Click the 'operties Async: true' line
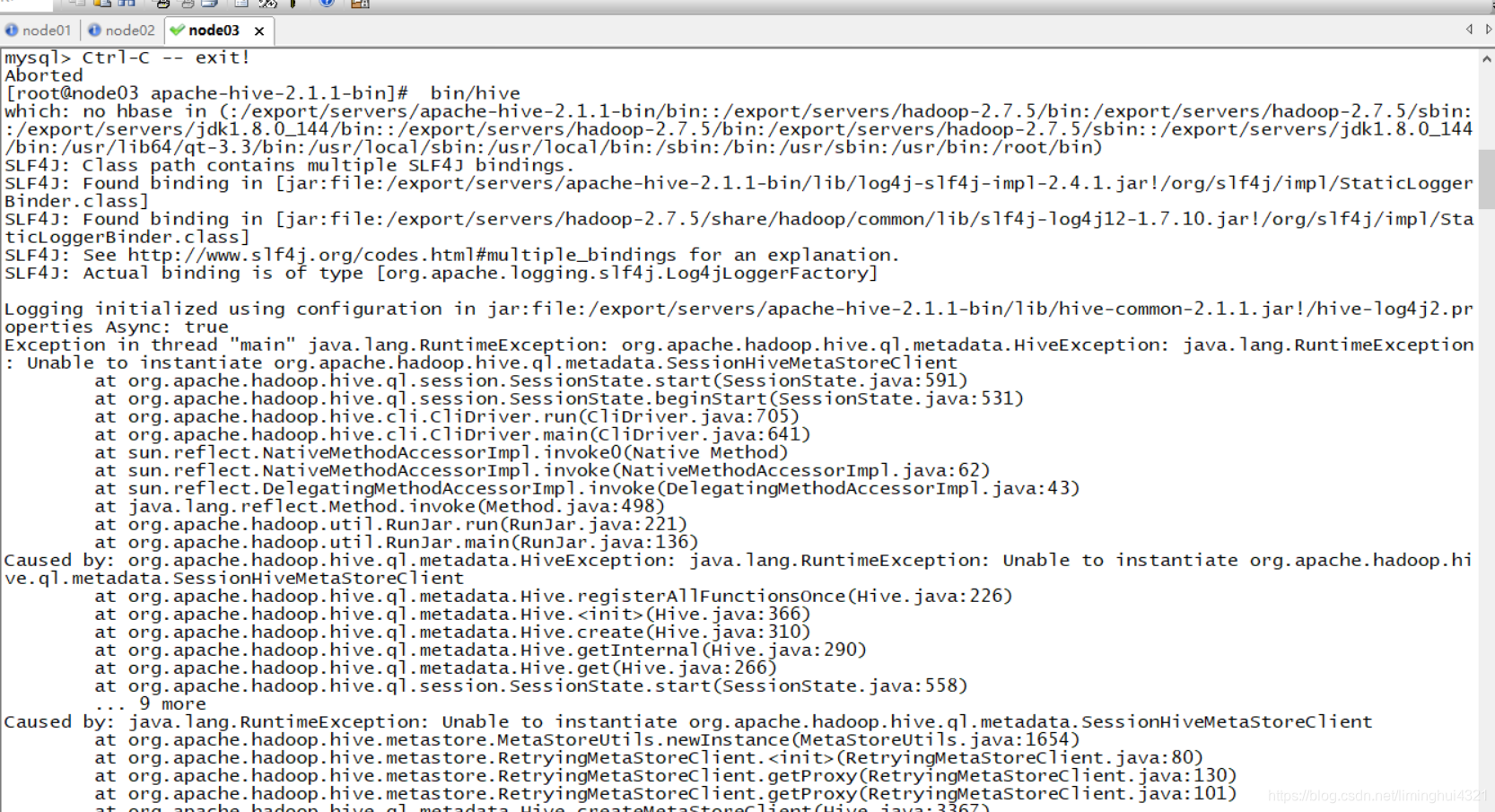This screenshot has width=1495, height=812. 117,327
